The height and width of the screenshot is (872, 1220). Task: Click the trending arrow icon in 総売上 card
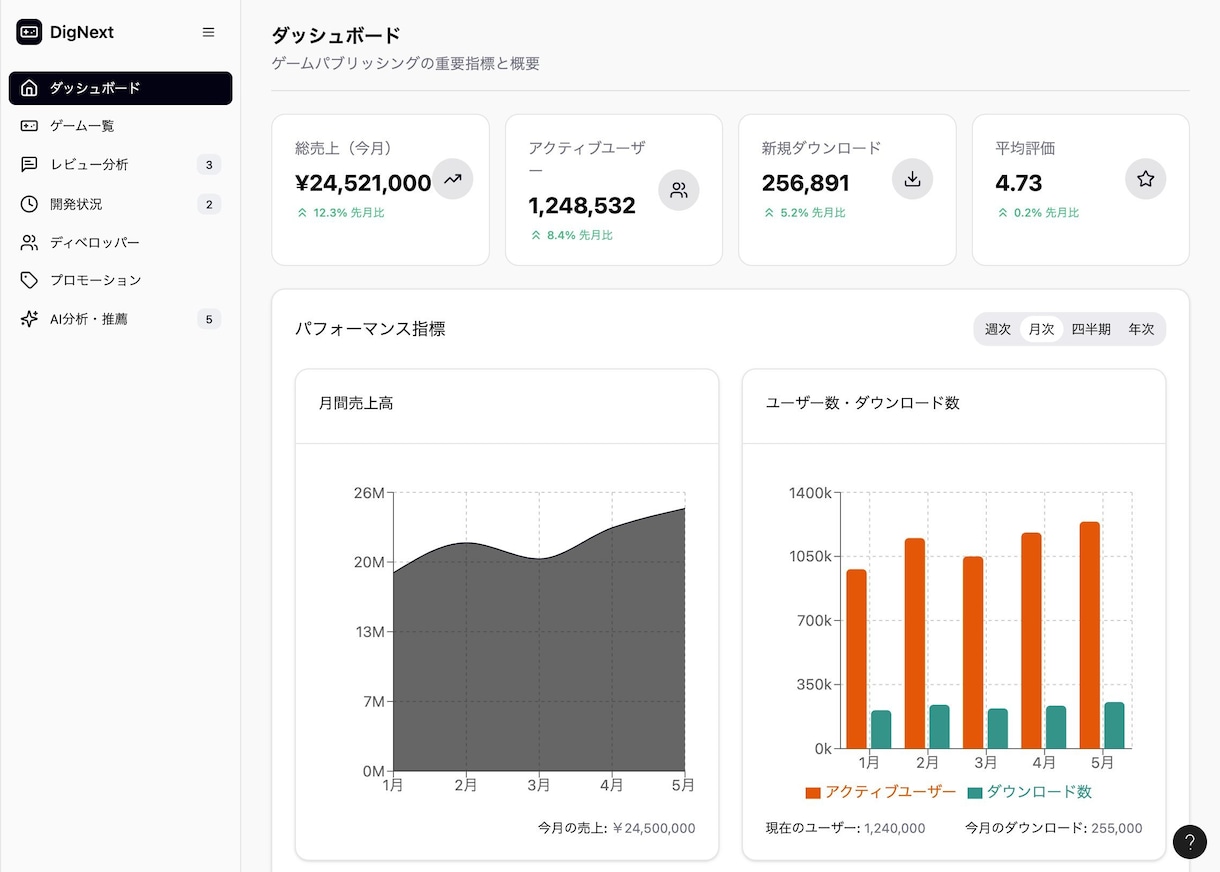452,179
